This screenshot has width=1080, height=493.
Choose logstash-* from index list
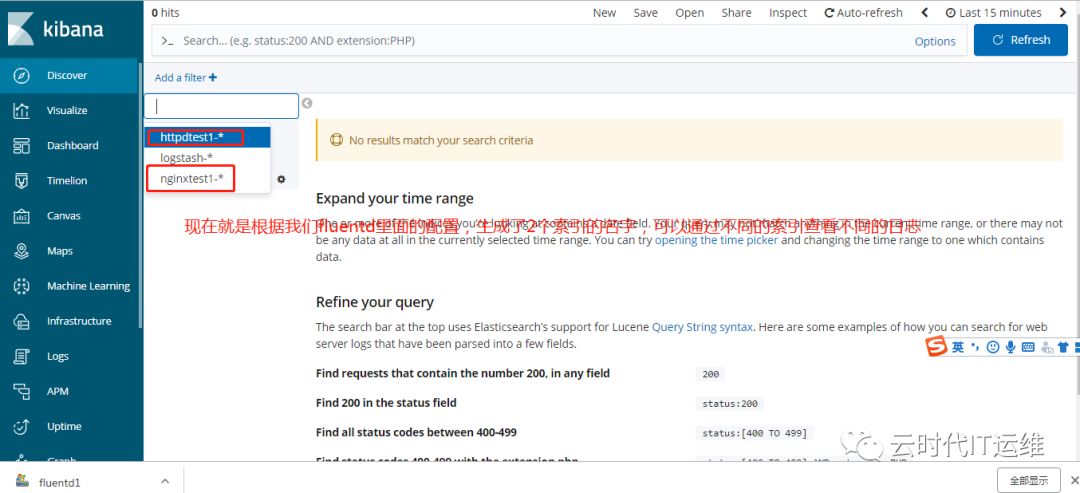click(187, 158)
